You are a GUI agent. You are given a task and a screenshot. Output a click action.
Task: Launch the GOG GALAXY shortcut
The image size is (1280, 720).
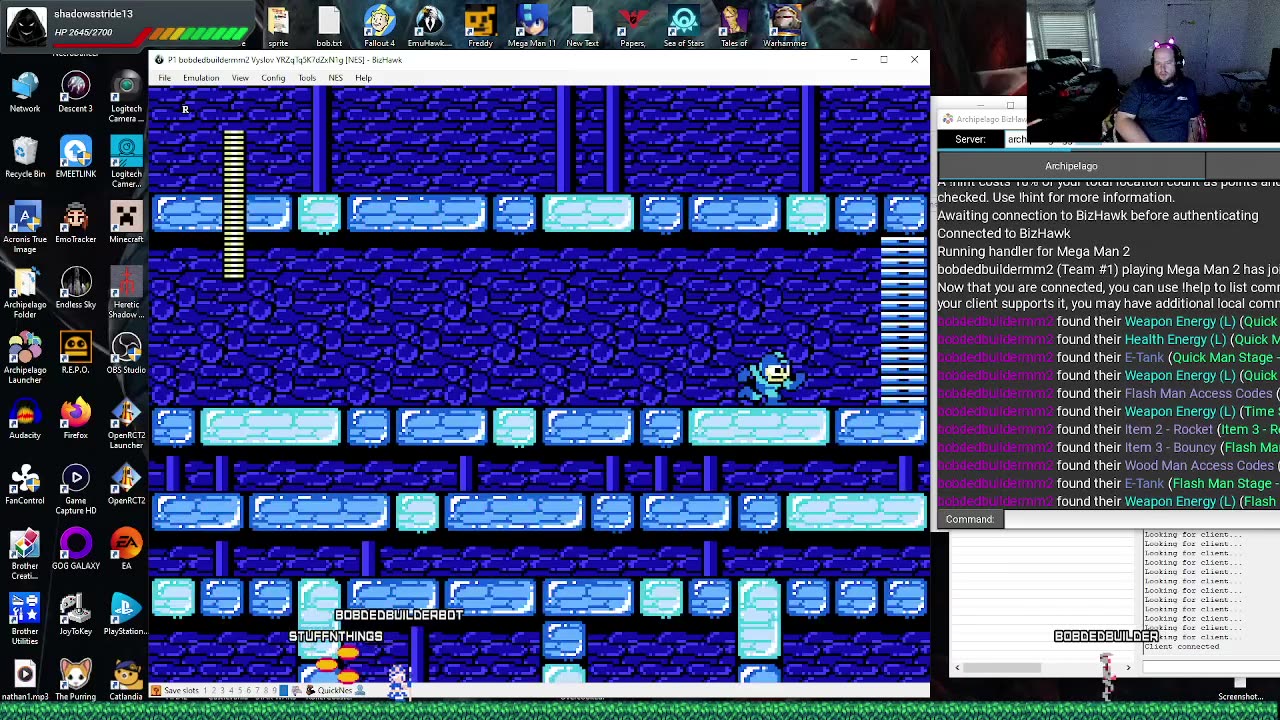click(76, 550)
